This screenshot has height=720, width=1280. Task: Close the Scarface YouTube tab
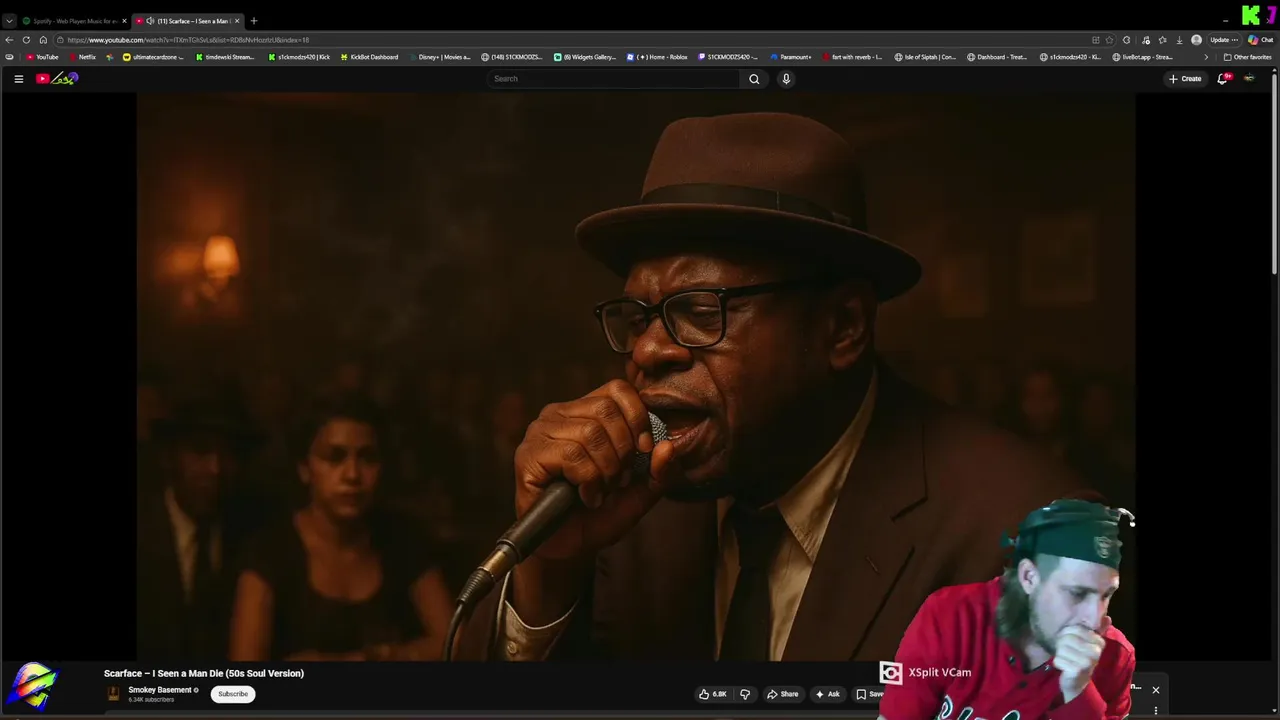[237, 21]
